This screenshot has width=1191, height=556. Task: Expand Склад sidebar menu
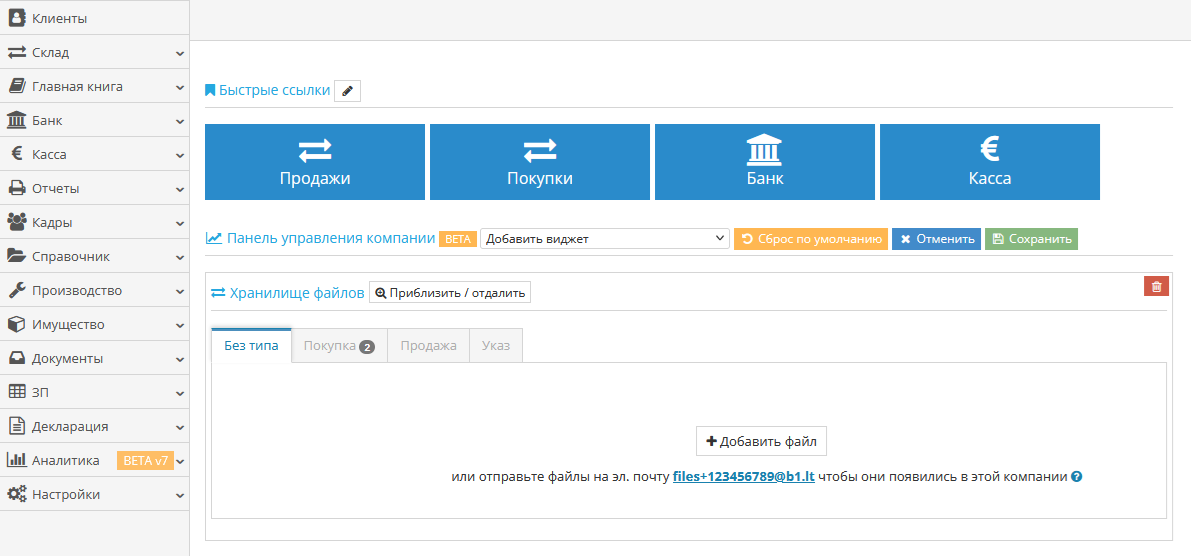click(x=94, y=52)
